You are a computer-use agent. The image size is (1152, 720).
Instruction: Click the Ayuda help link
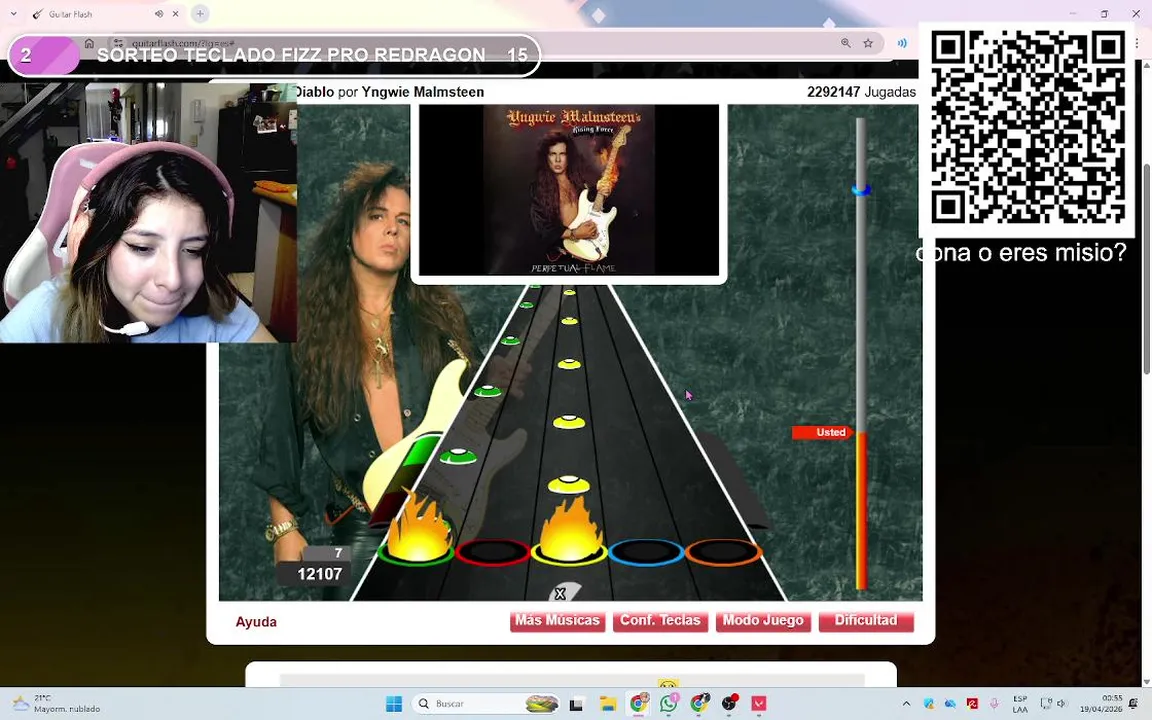coord(256,622)
